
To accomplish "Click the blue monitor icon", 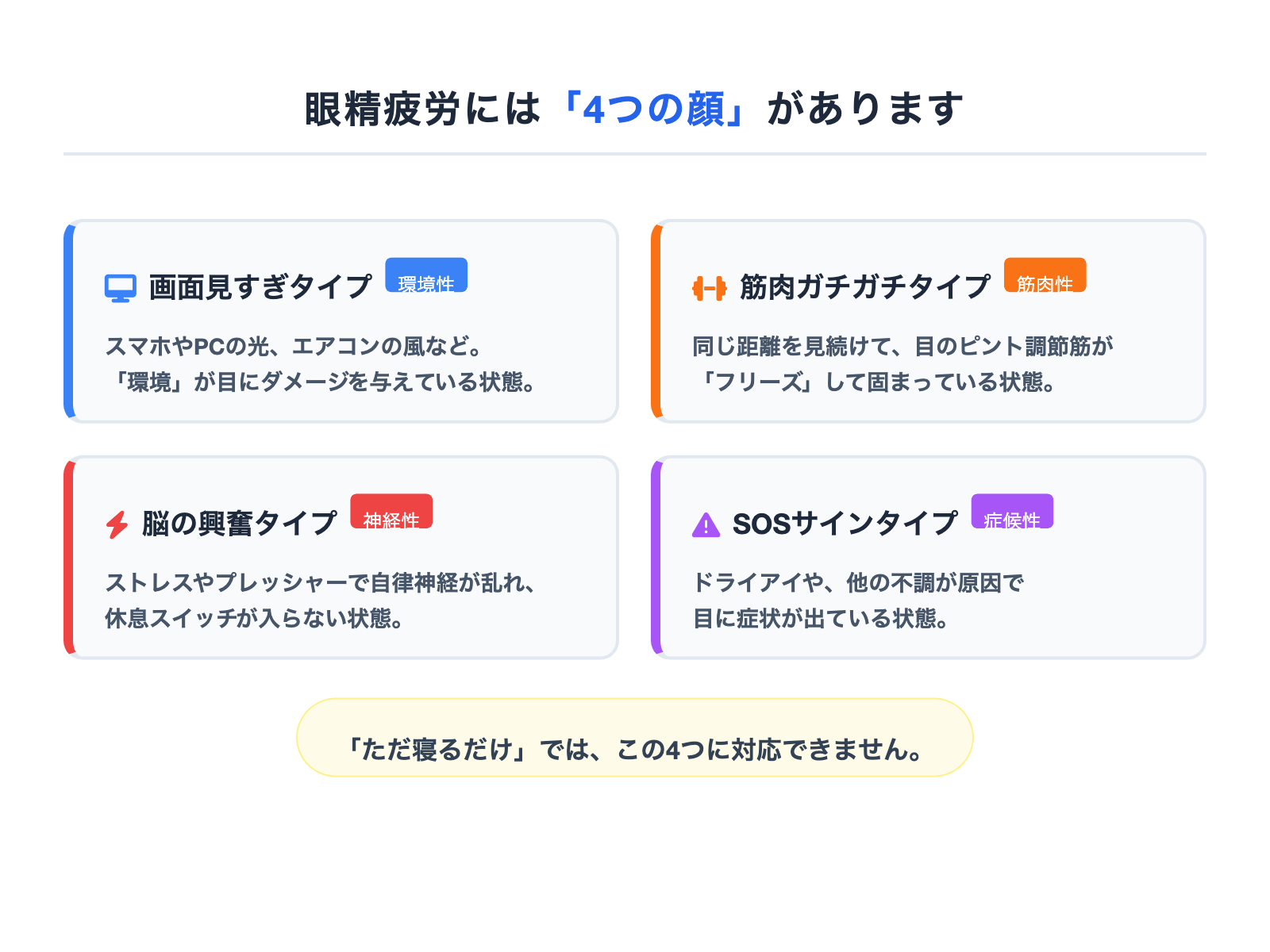I will point(120,288).
